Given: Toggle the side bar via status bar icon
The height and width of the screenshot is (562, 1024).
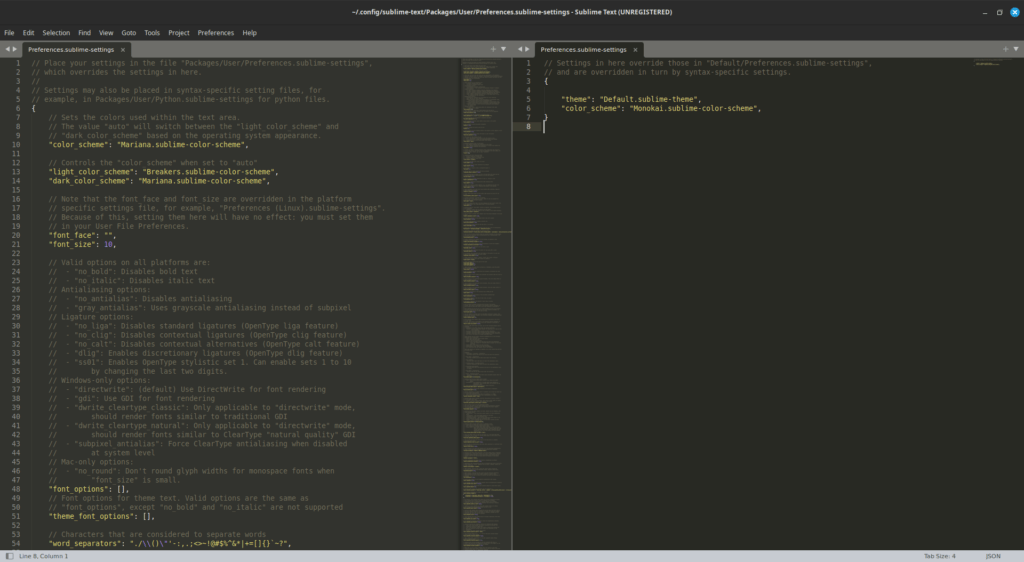Looking at the screenshot, I should 9,556.
